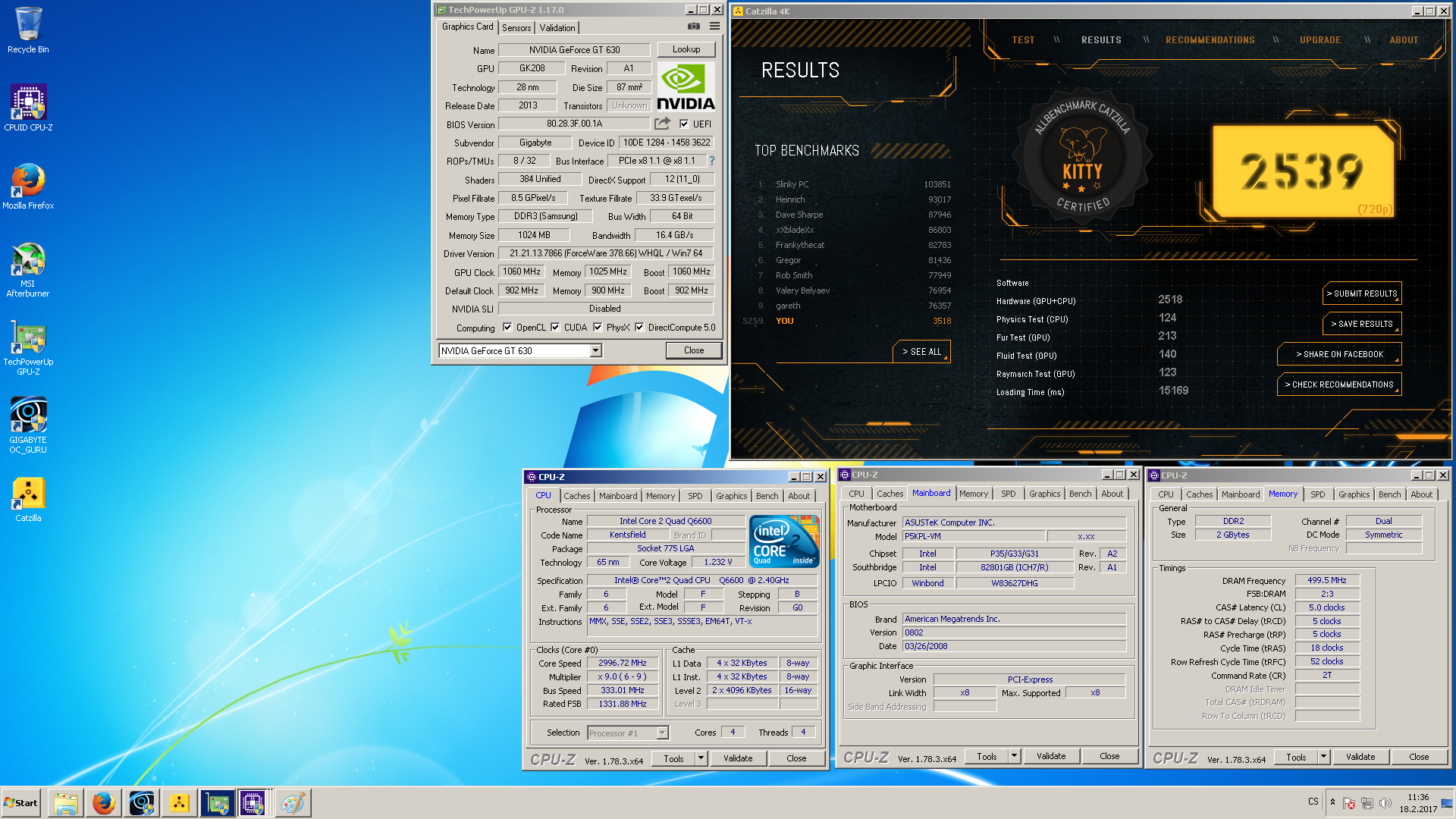Click SHARE ON FACEBOOK in Catzilla

click(x=1339, y=354)
